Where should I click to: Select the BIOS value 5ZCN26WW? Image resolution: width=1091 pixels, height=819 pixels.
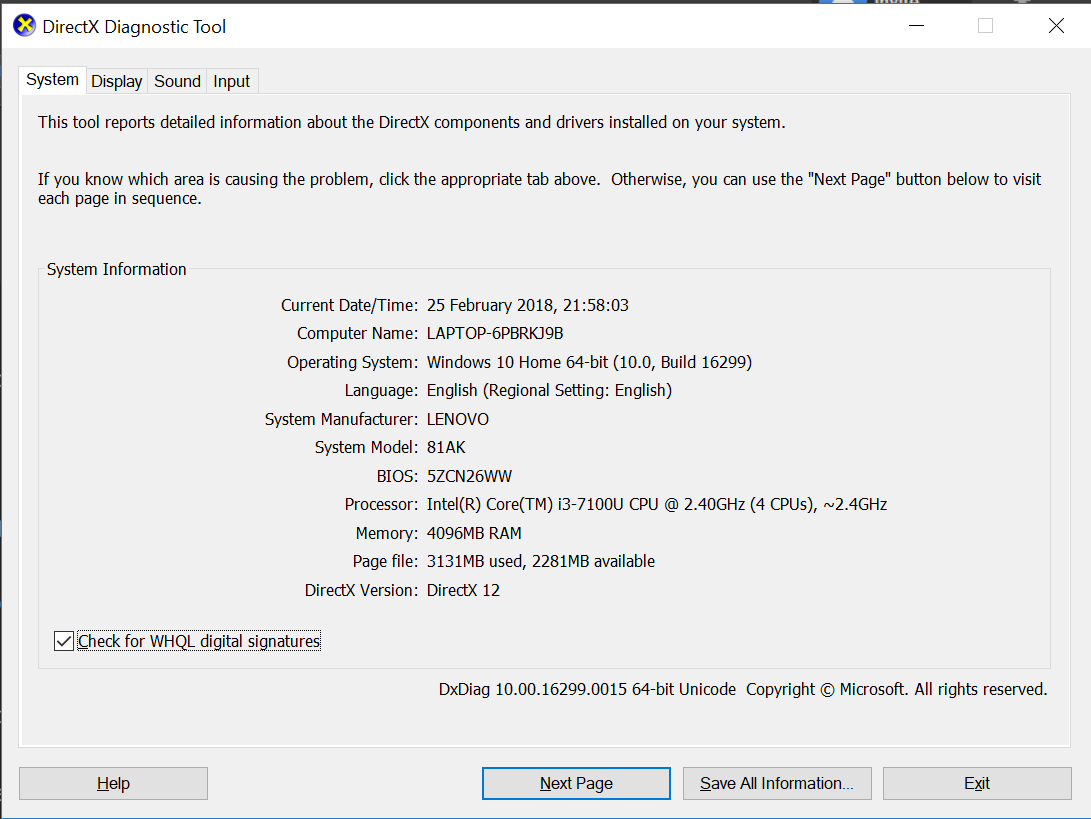tap(469, 477)
